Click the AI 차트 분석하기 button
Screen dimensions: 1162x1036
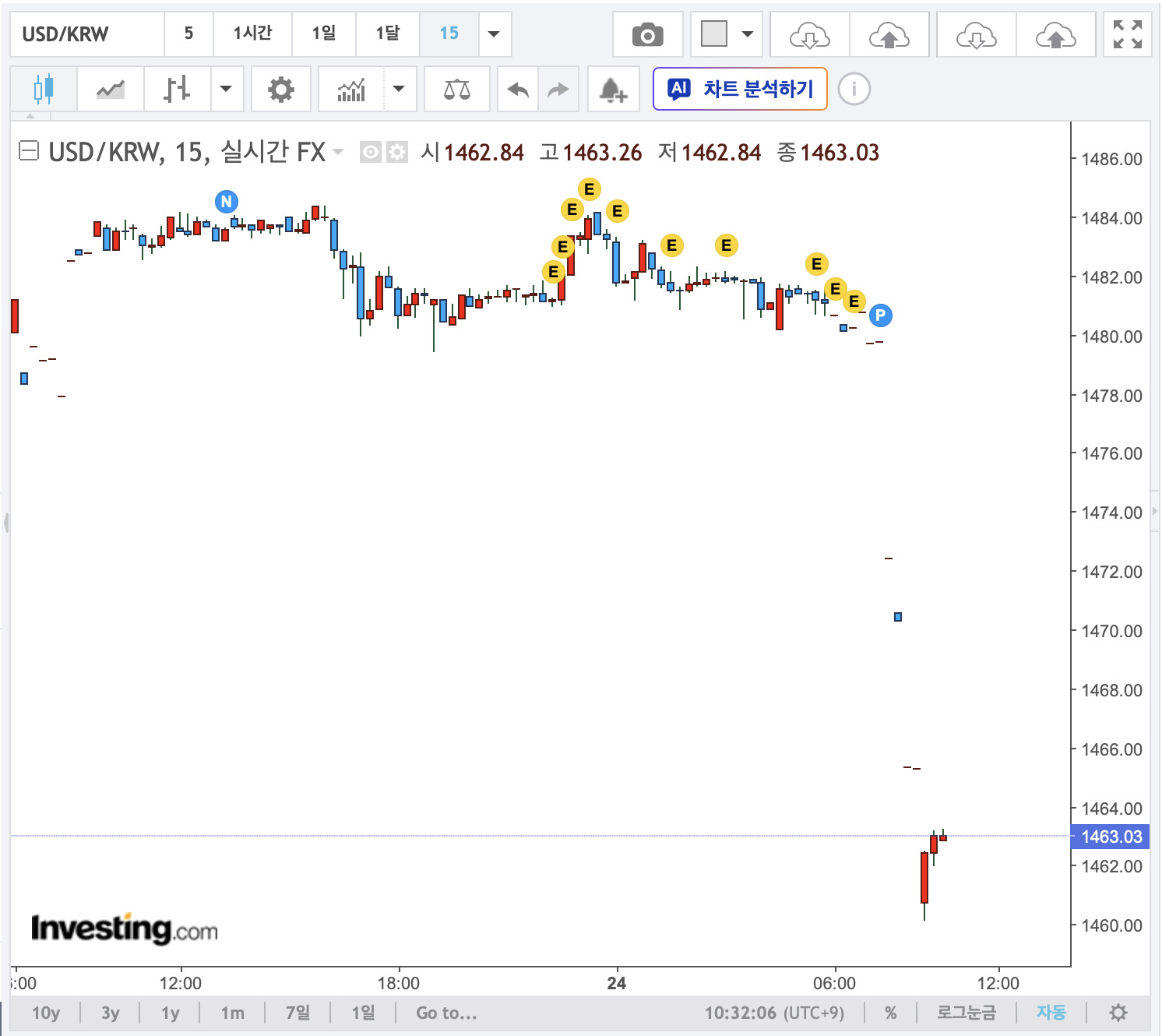[740, 89]
